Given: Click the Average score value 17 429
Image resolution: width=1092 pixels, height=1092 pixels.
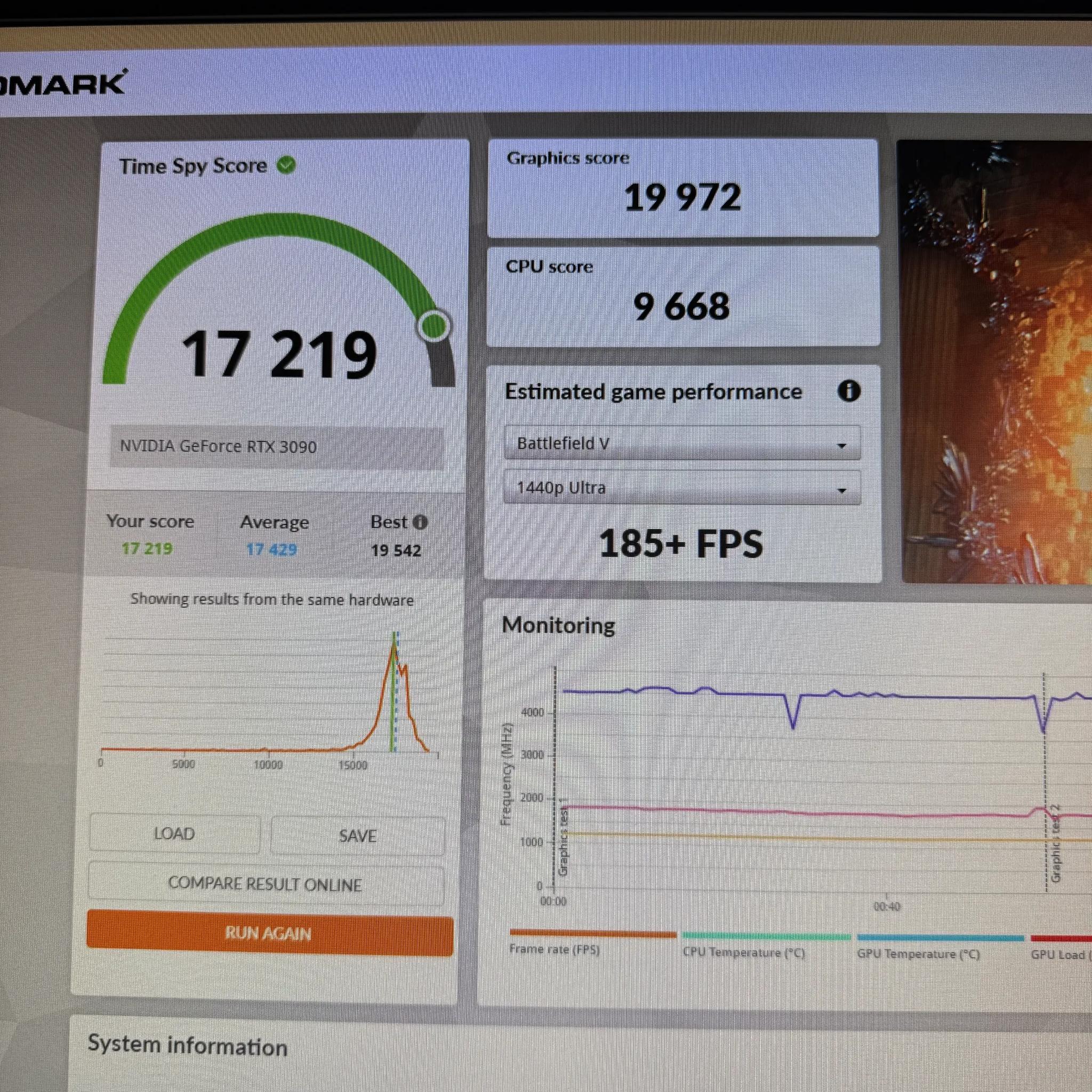Looking at the screenshot, I should [x=272, y=549].
